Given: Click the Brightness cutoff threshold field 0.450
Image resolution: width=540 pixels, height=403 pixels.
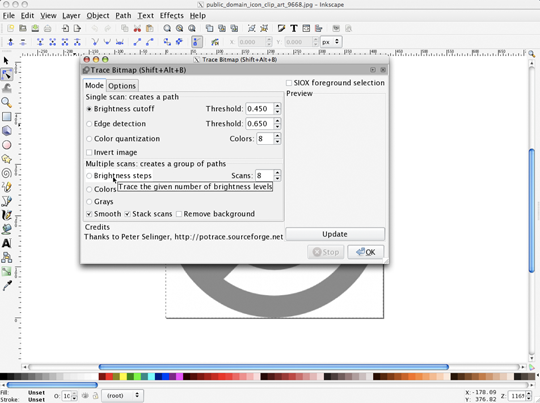Looking at the screenshot, I should [260, 109].
